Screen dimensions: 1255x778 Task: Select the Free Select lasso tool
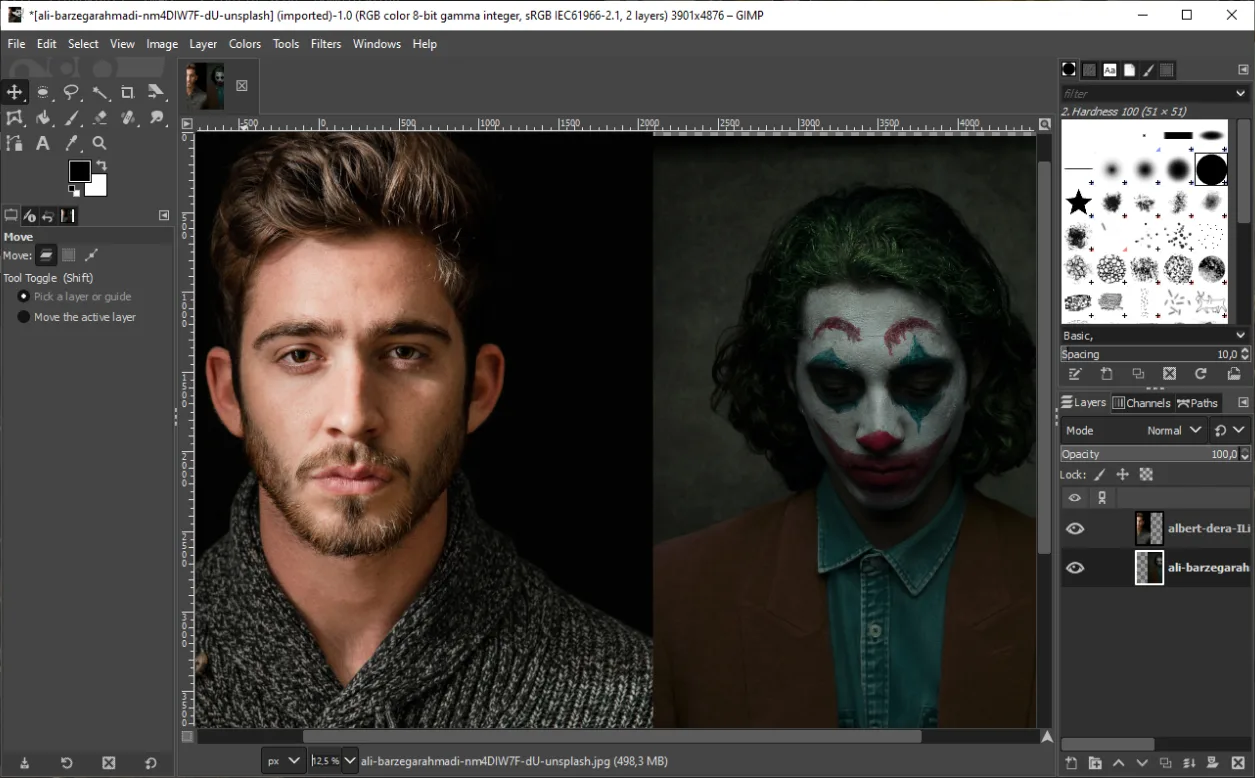(x=71, y=92)
